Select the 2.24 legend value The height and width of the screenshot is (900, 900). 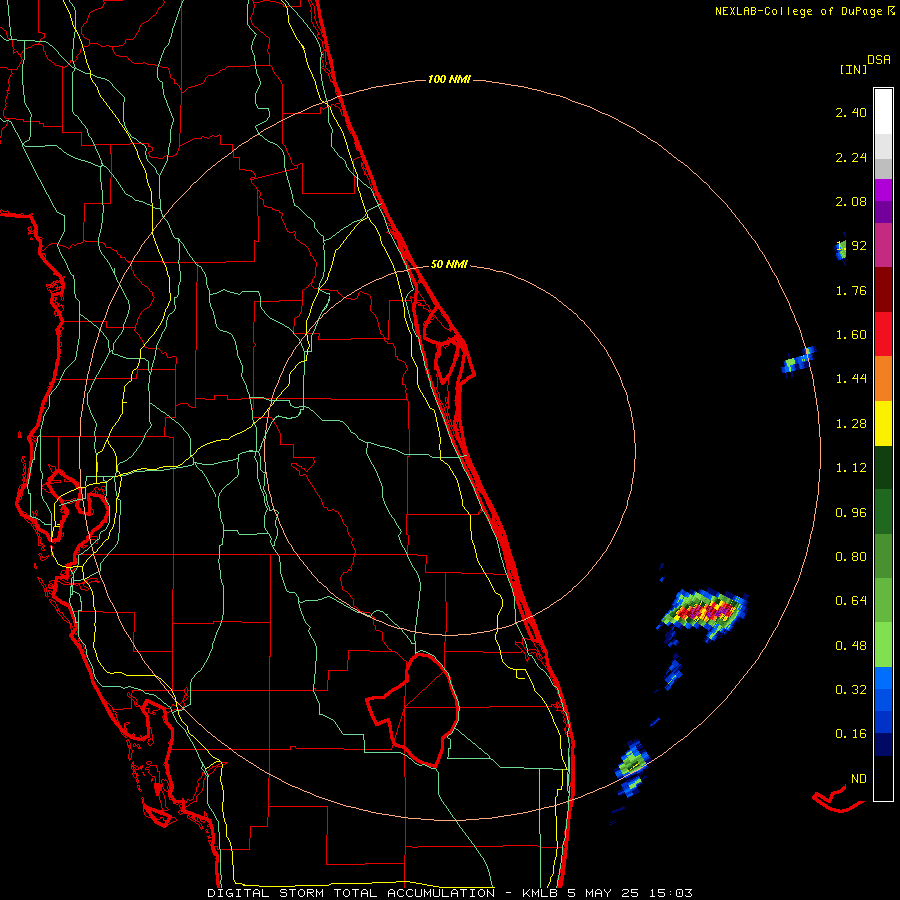coord(851,157)
